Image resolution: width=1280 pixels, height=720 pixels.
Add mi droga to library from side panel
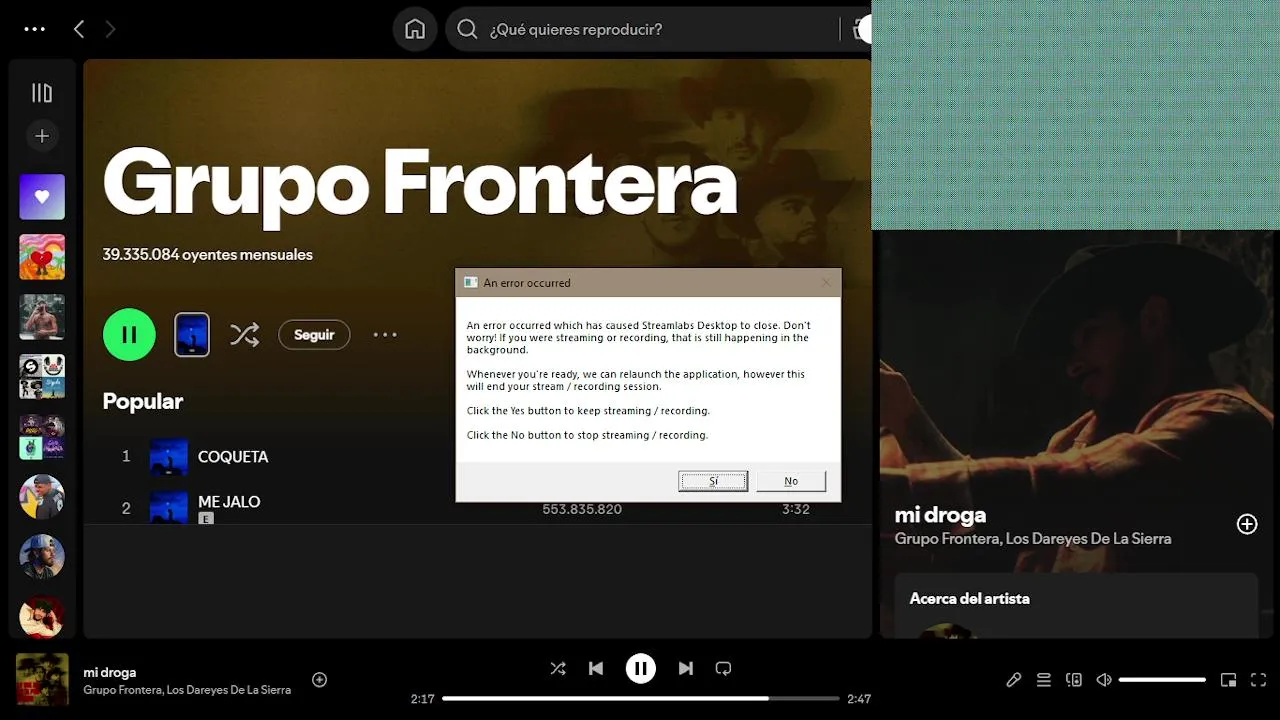click(1247, 524)
